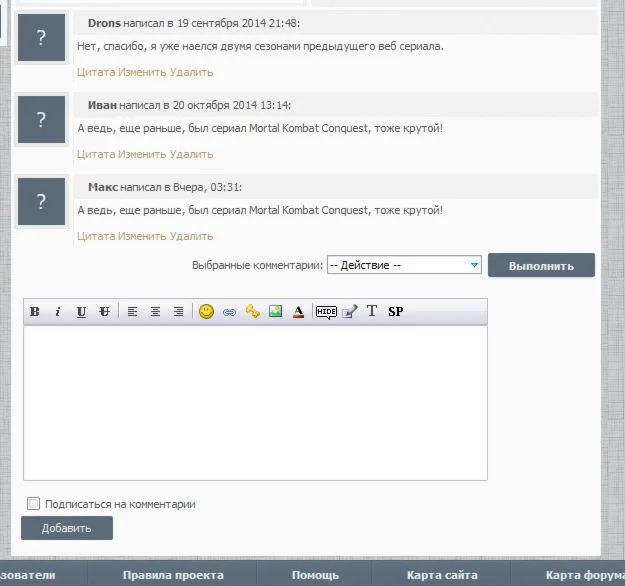
Task: Click Удалить under Иван's comment
Action: click(191, 154)
